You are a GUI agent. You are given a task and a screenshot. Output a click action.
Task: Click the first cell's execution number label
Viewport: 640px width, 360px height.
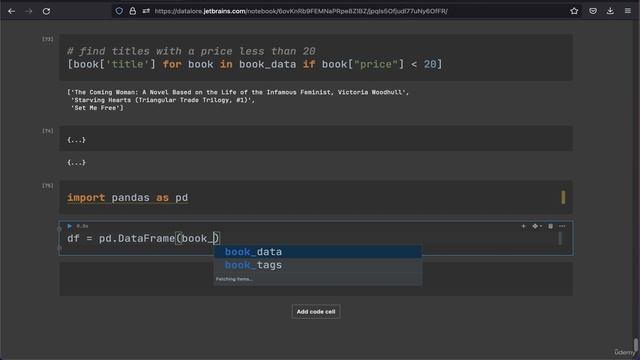coord(47,39)
